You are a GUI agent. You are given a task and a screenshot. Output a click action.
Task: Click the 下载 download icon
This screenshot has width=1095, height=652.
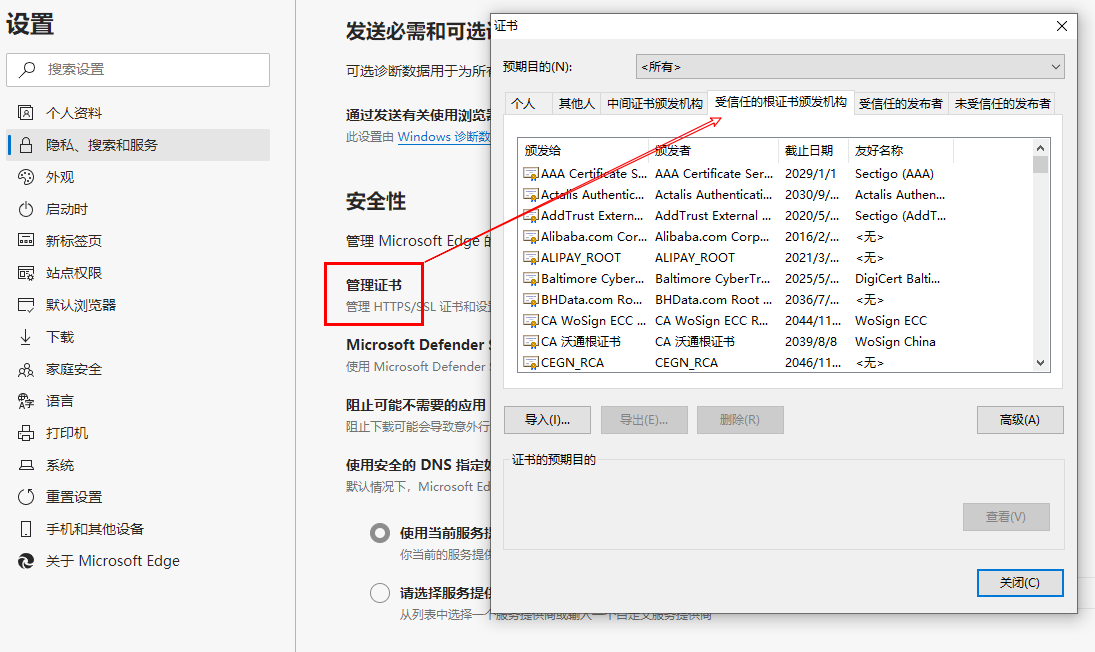coord(26,337)
